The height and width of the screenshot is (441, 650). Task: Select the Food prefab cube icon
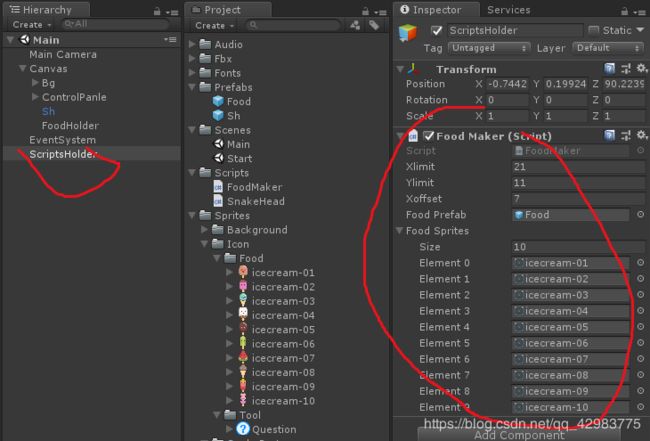click(219, 102)
